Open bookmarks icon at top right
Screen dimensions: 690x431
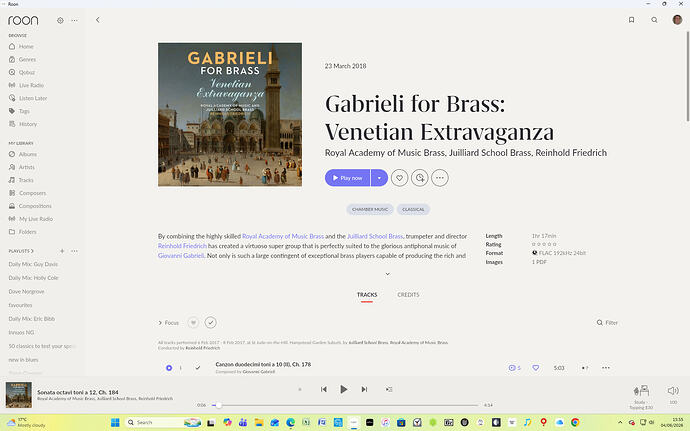631,20
